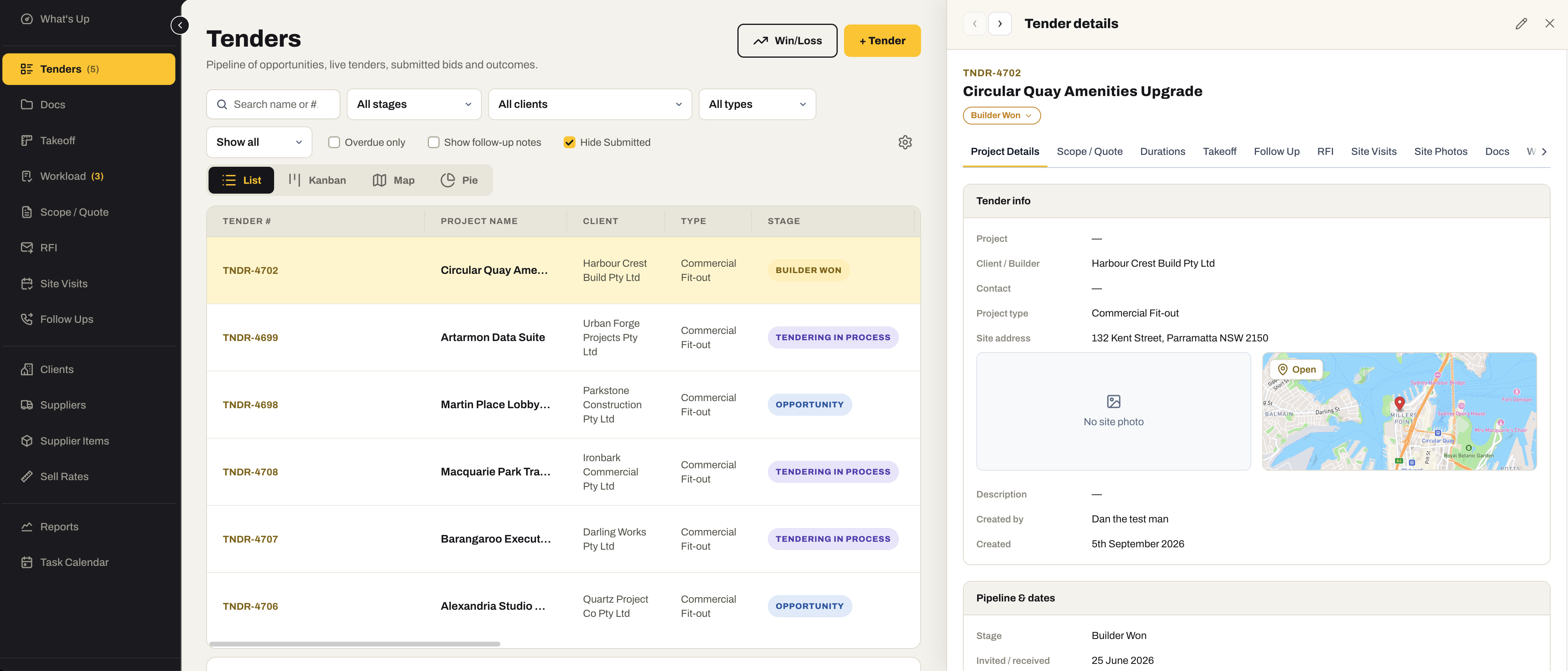Open tender TNDR-4699 link
This screenshot has width=1568, height=671.
tap(250, 338)
